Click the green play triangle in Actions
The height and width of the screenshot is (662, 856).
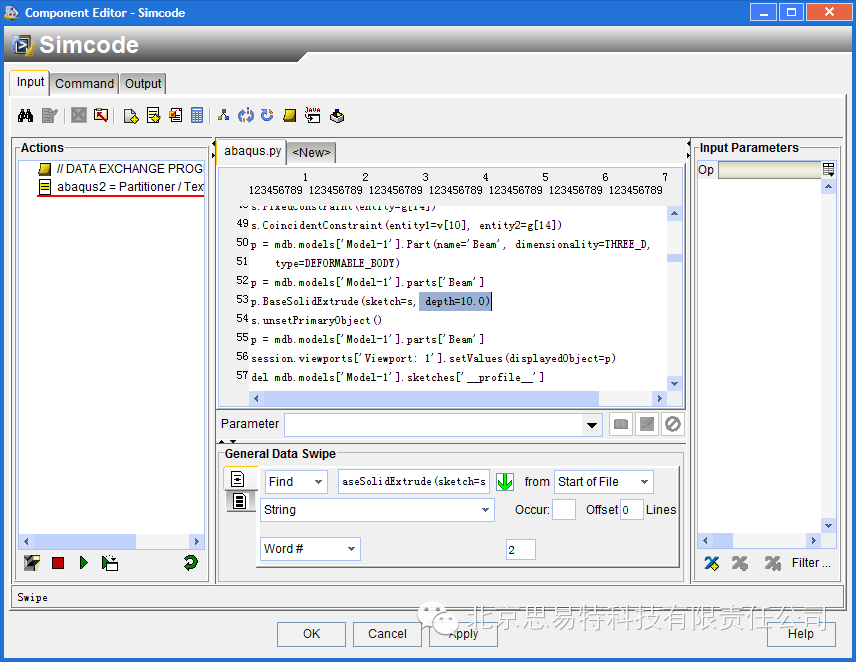pyautogui.click(x=84, y=563)
